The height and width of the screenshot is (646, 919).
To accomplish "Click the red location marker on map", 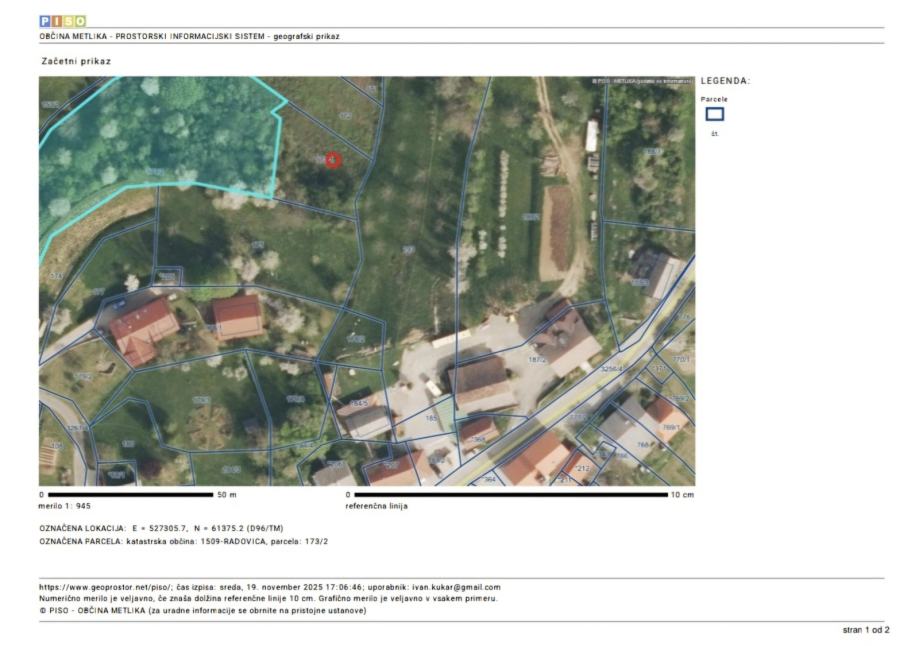I will click(x=333, y=160).
